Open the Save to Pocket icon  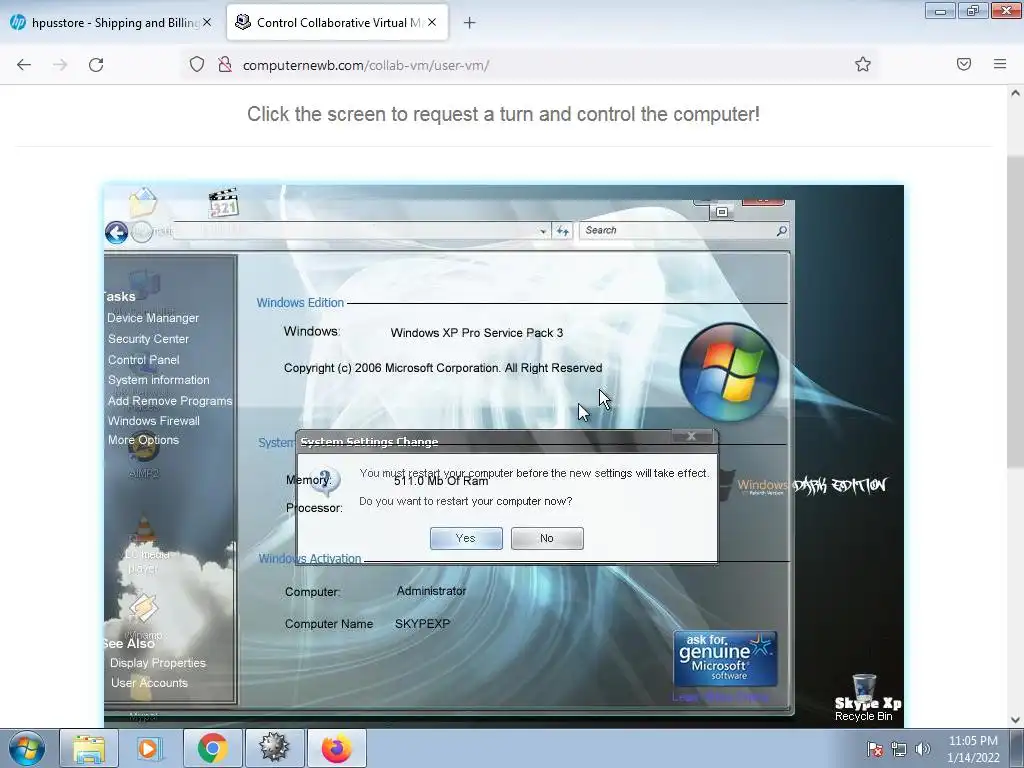tap(964, 64)
